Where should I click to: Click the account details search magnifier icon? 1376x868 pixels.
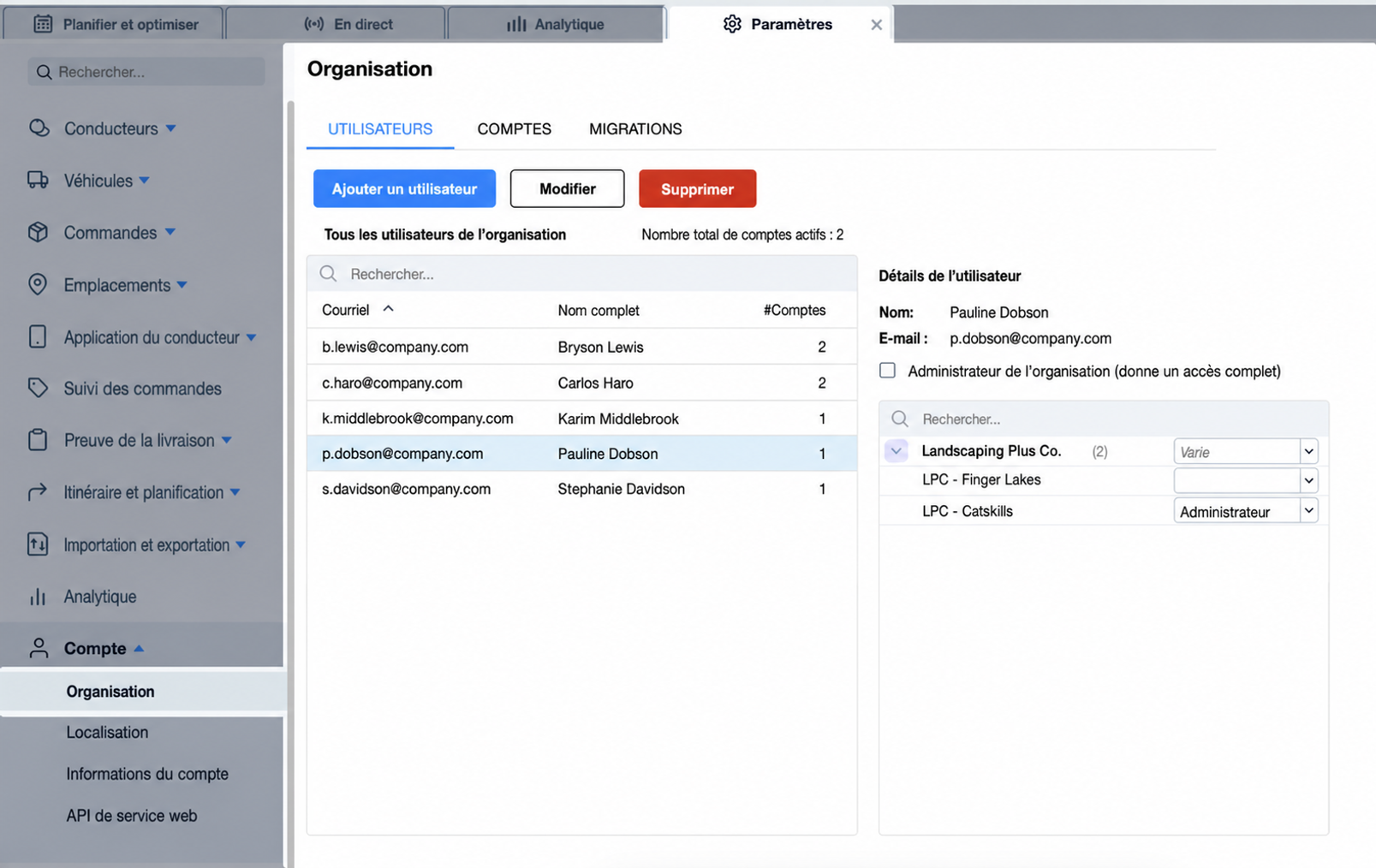[x=900, y=419]
